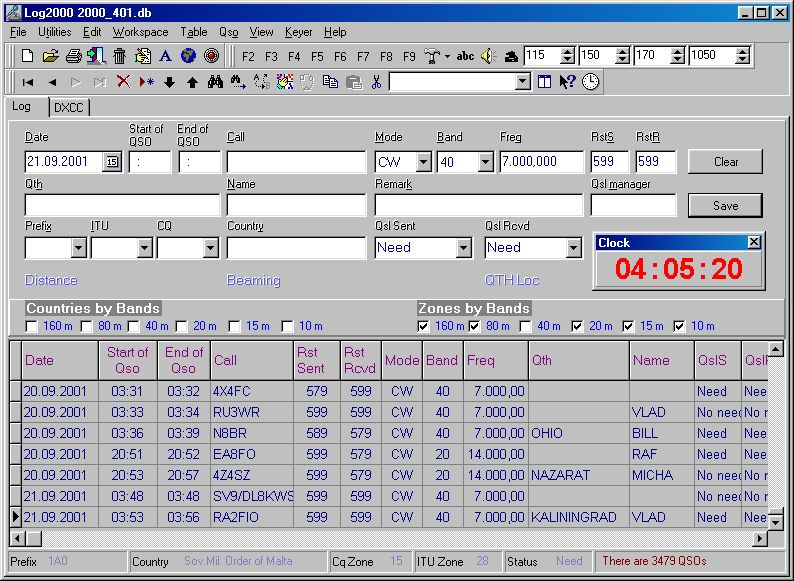The width and height of the screenshot is (794, 581).
Task: Open date picker calendar button
Action: 112,162
